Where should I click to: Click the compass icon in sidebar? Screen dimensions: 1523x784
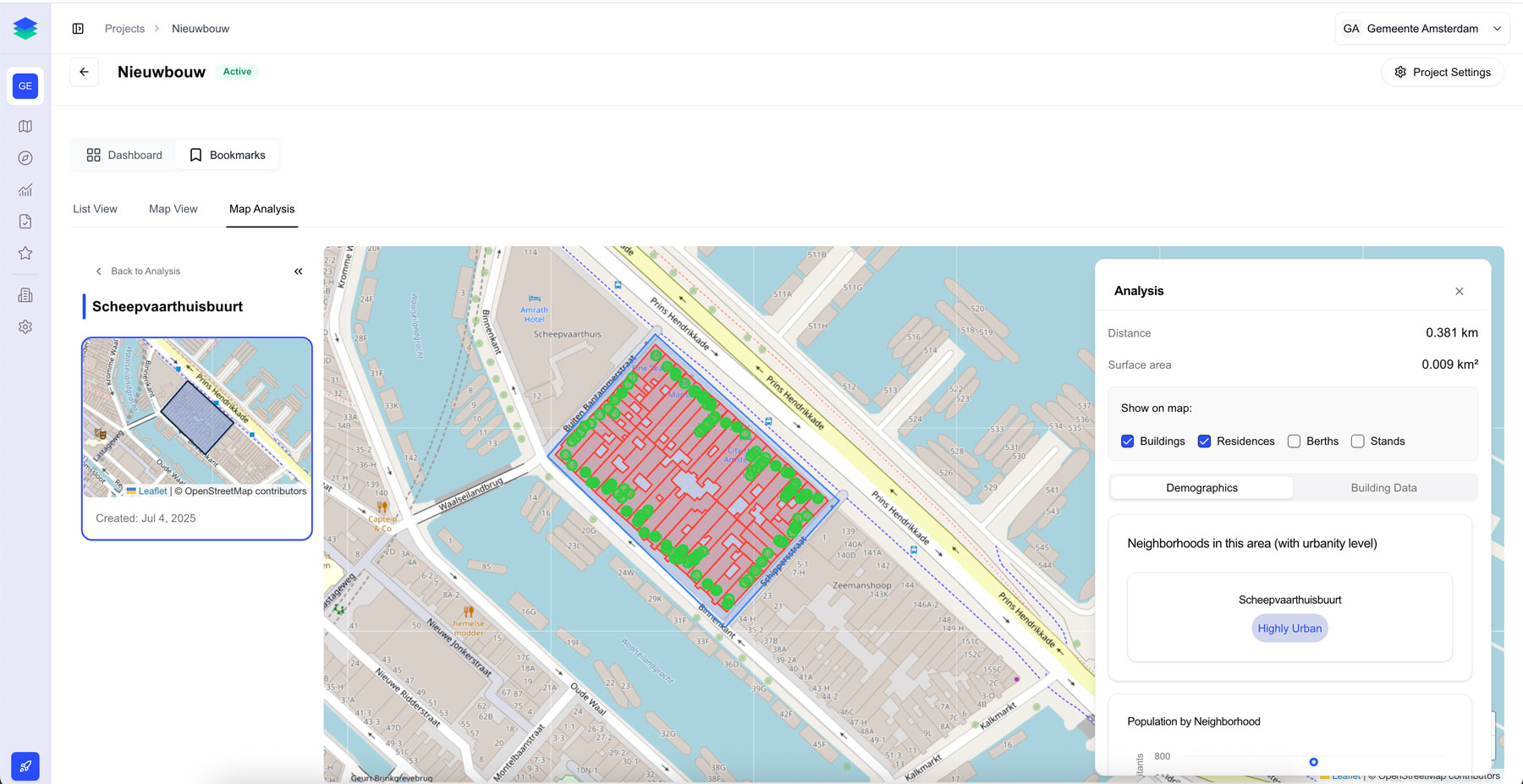coord(25,158)
